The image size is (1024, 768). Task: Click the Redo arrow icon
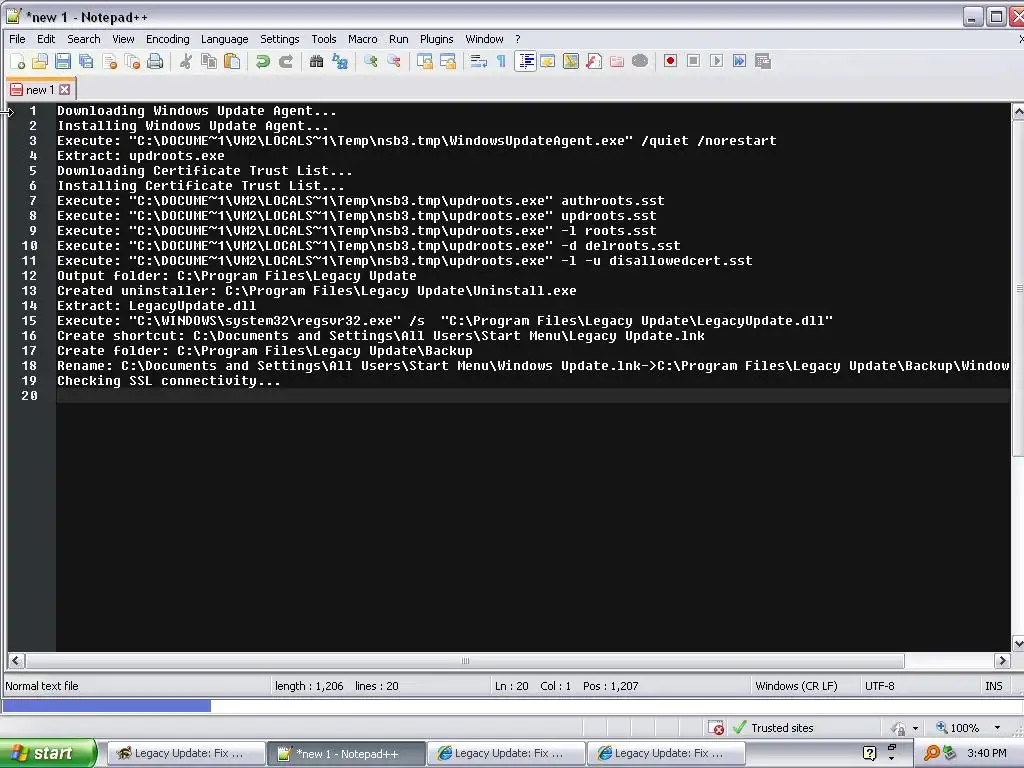point(285,61)
